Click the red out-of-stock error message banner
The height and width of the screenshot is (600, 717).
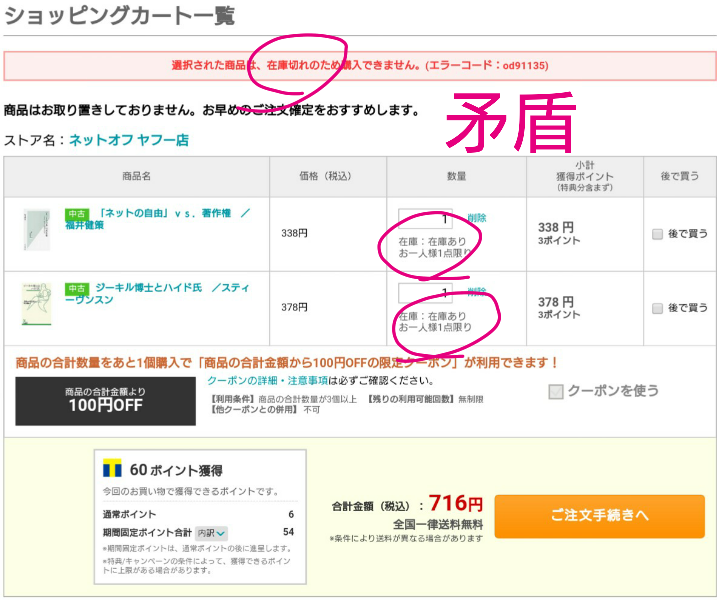tap(359, 66)
